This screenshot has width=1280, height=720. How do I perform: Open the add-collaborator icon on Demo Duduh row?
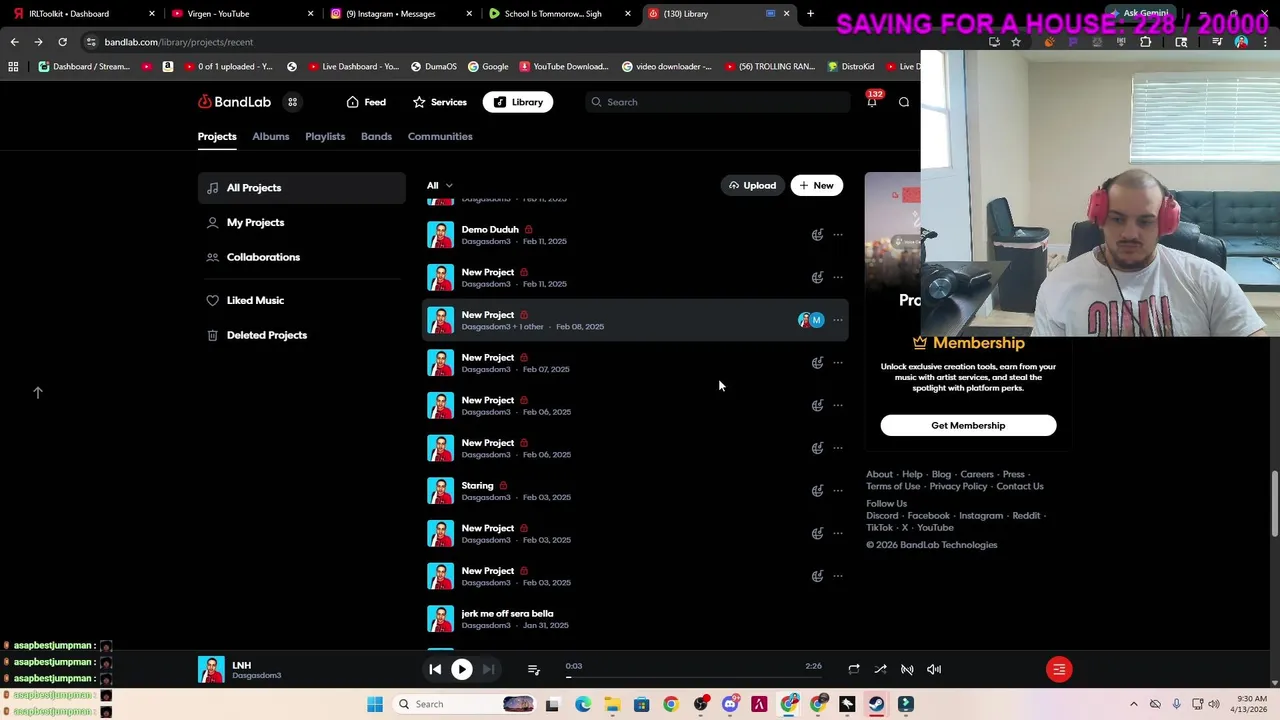[817, 235]
